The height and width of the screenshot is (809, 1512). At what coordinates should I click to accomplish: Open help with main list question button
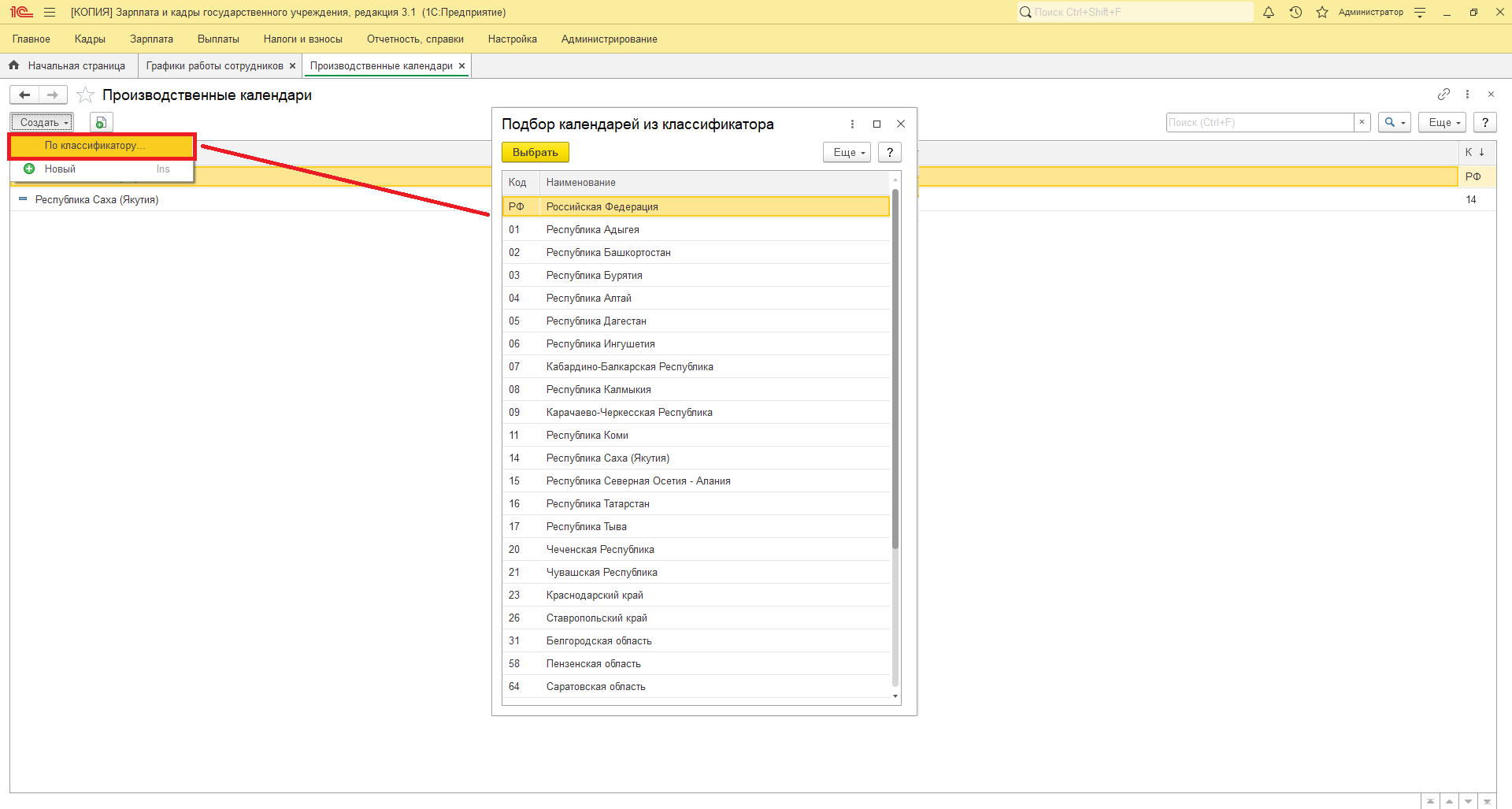(x=1485, y=122)
